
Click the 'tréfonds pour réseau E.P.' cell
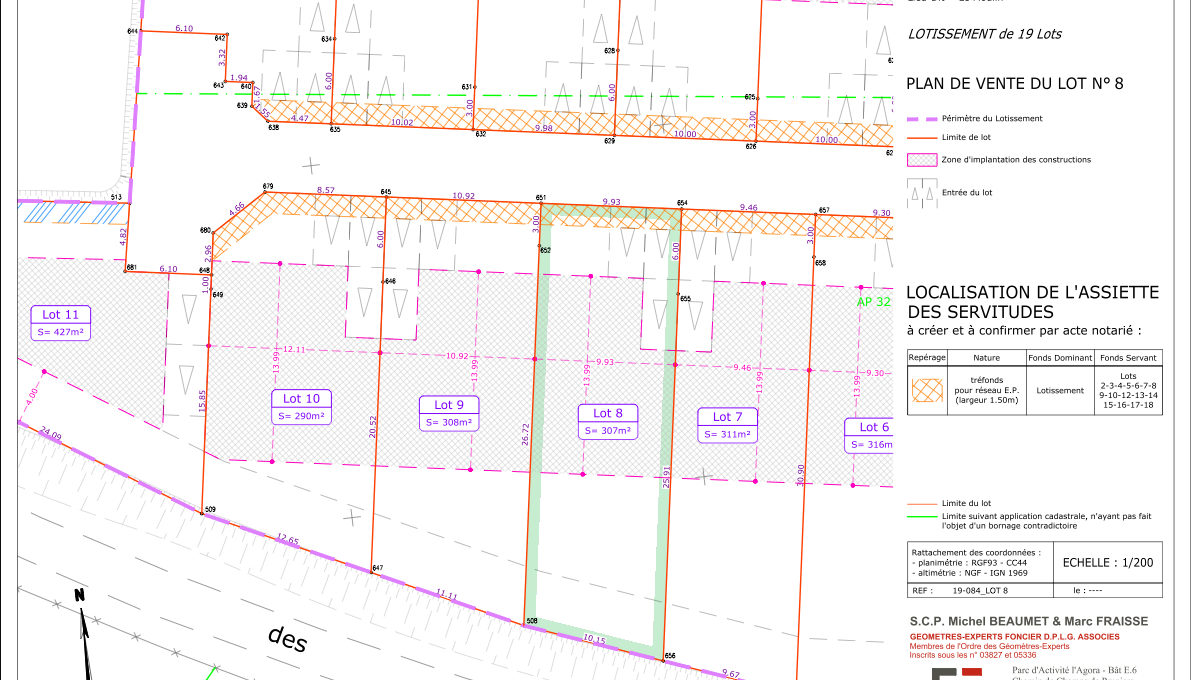click(x=987, y=390)
